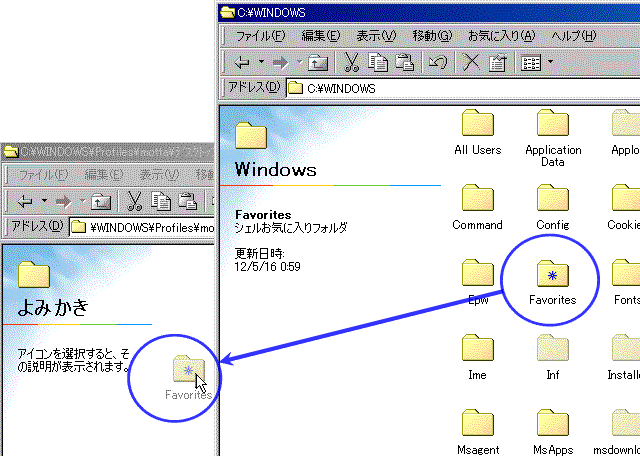Select the Inf folder
Screen dimensions: 640x456
[x=553, y=358]
